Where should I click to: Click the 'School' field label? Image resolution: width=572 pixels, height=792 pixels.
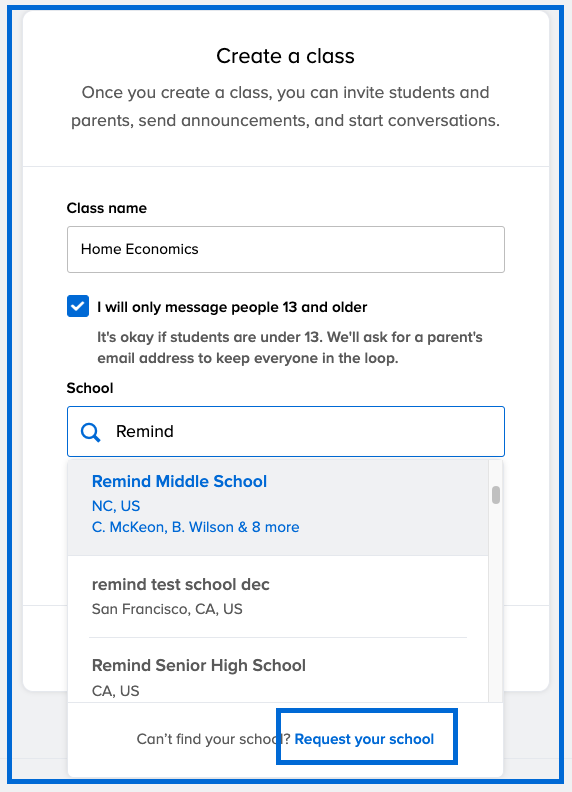pos(90,388)
